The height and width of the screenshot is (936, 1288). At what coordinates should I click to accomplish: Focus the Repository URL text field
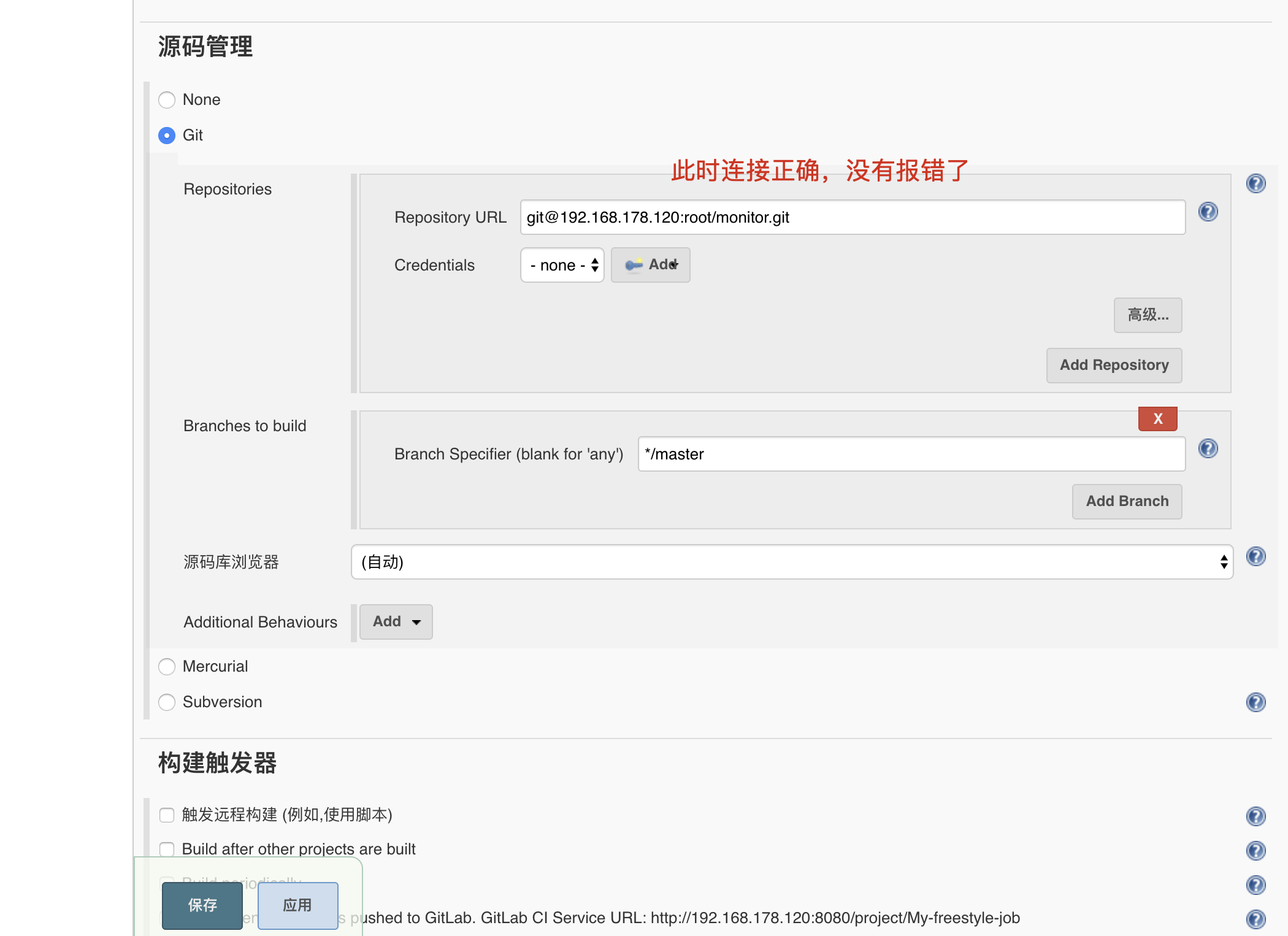pyautogui.click(x=853, y=217)
